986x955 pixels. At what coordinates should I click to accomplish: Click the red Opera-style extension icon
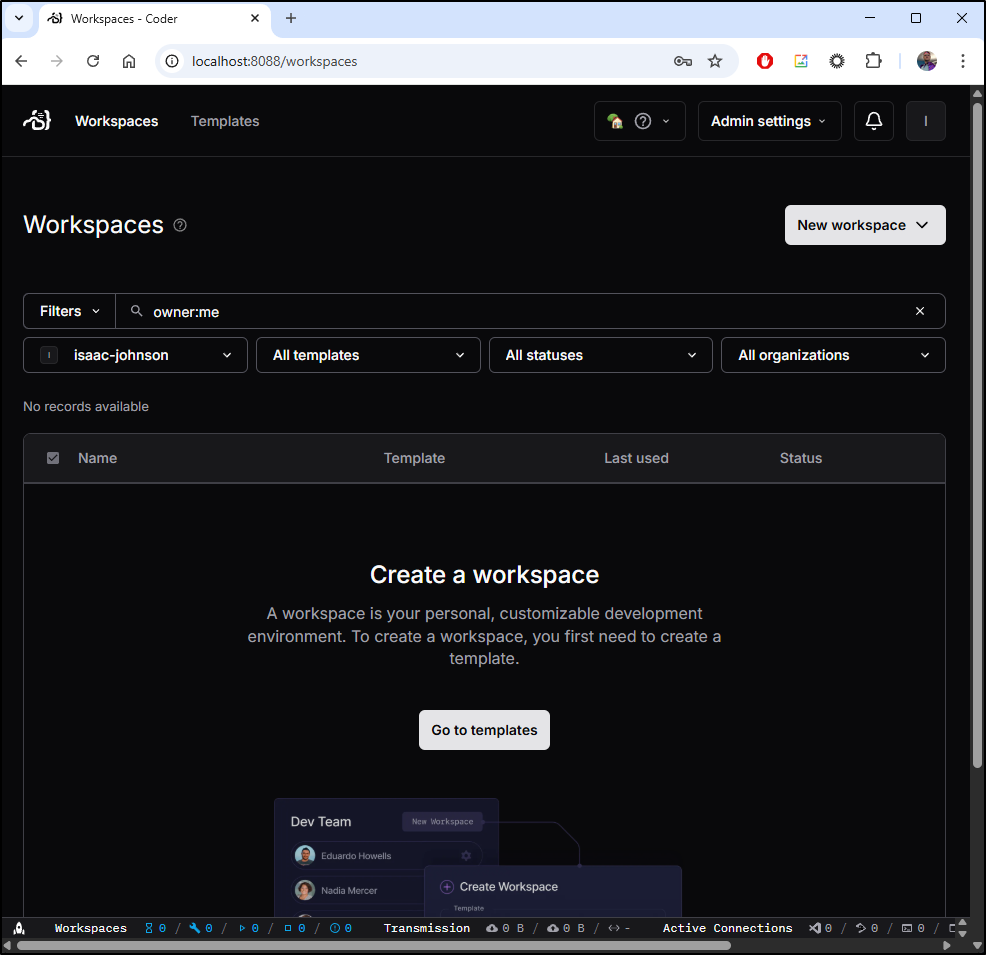(x=765, y=61)
